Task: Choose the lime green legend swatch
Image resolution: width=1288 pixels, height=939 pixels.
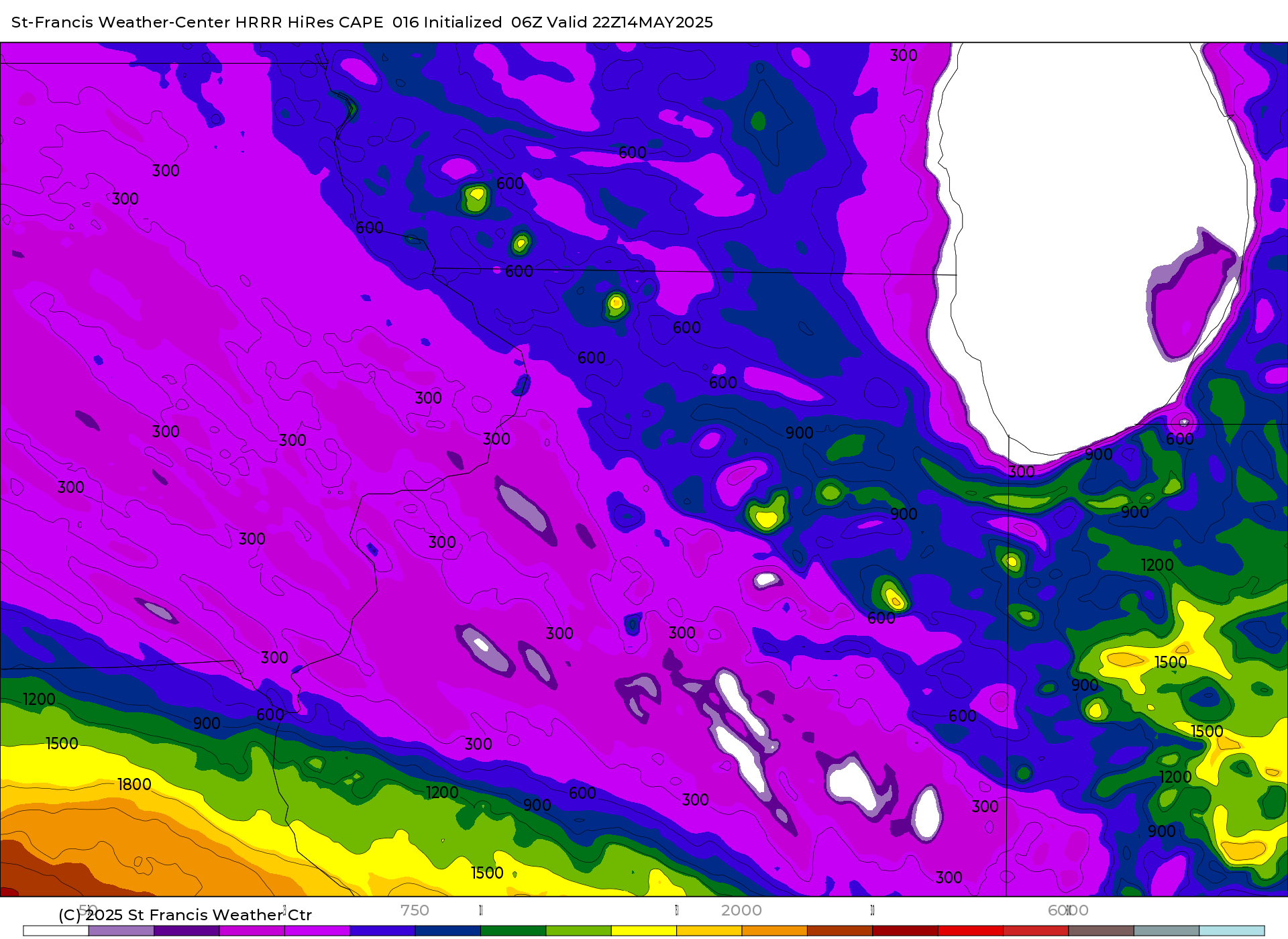Action: point(578,931)
